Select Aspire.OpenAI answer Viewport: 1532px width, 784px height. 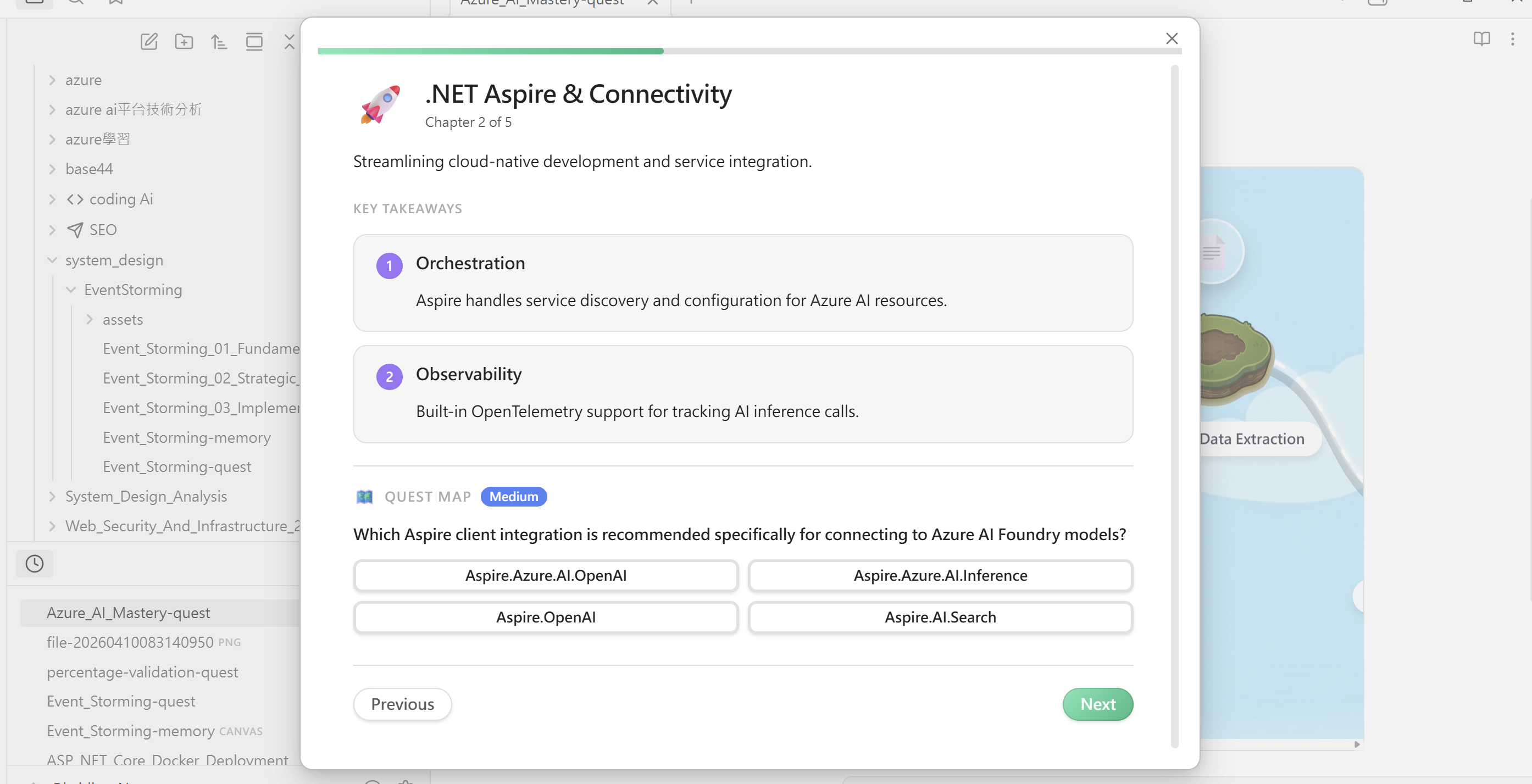pyautogui.click(x=545, y=618)
